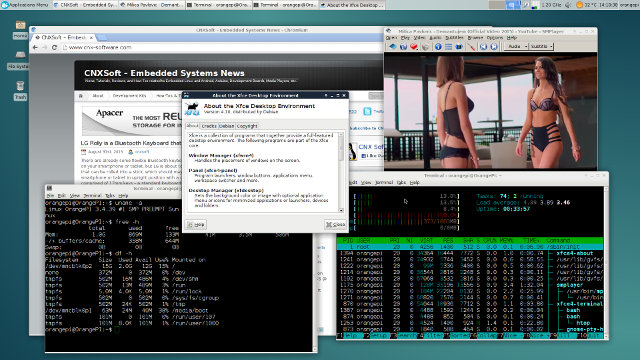The image size is (640, 360).
Task: Click the scroll-down arrow in Xfce About dialog
Action: point(341,210)
